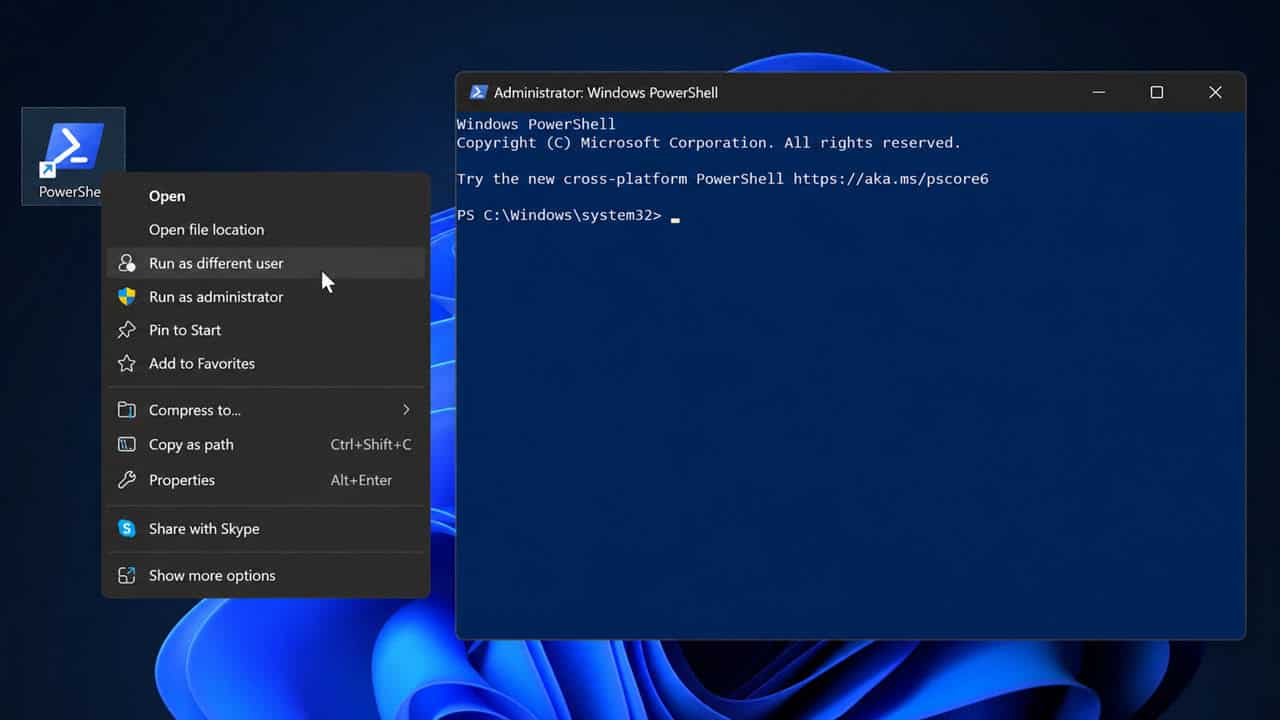Image resolution: width=1280 pixels, height=720 pixels.
Task: Minimize the PowerShell window
Action: 1099,92
